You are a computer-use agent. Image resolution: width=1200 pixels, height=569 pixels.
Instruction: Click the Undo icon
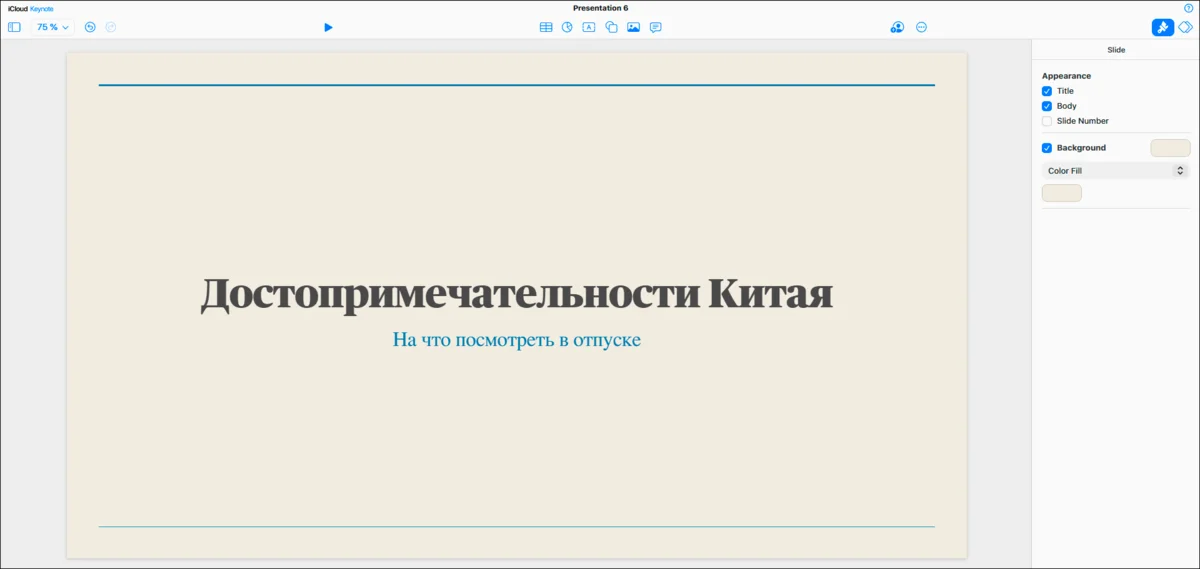tap(90, 27)
